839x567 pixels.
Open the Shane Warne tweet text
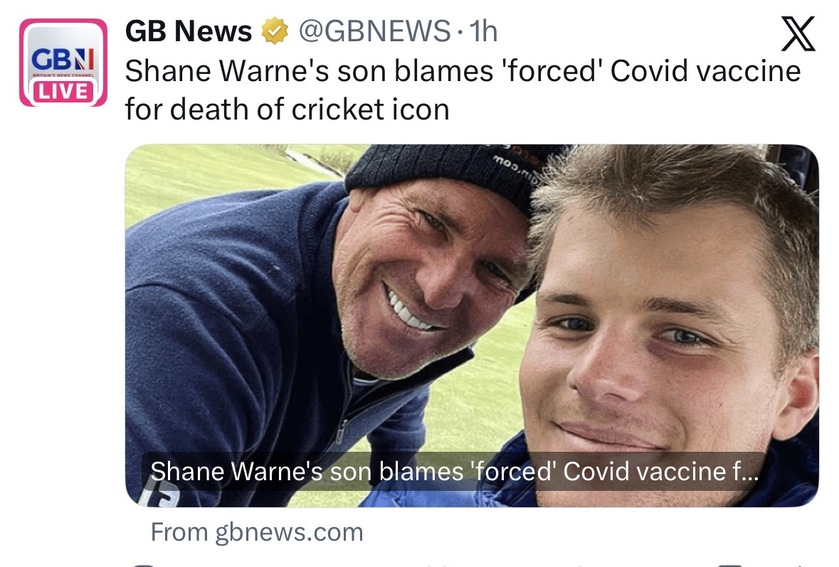point(462,72)
